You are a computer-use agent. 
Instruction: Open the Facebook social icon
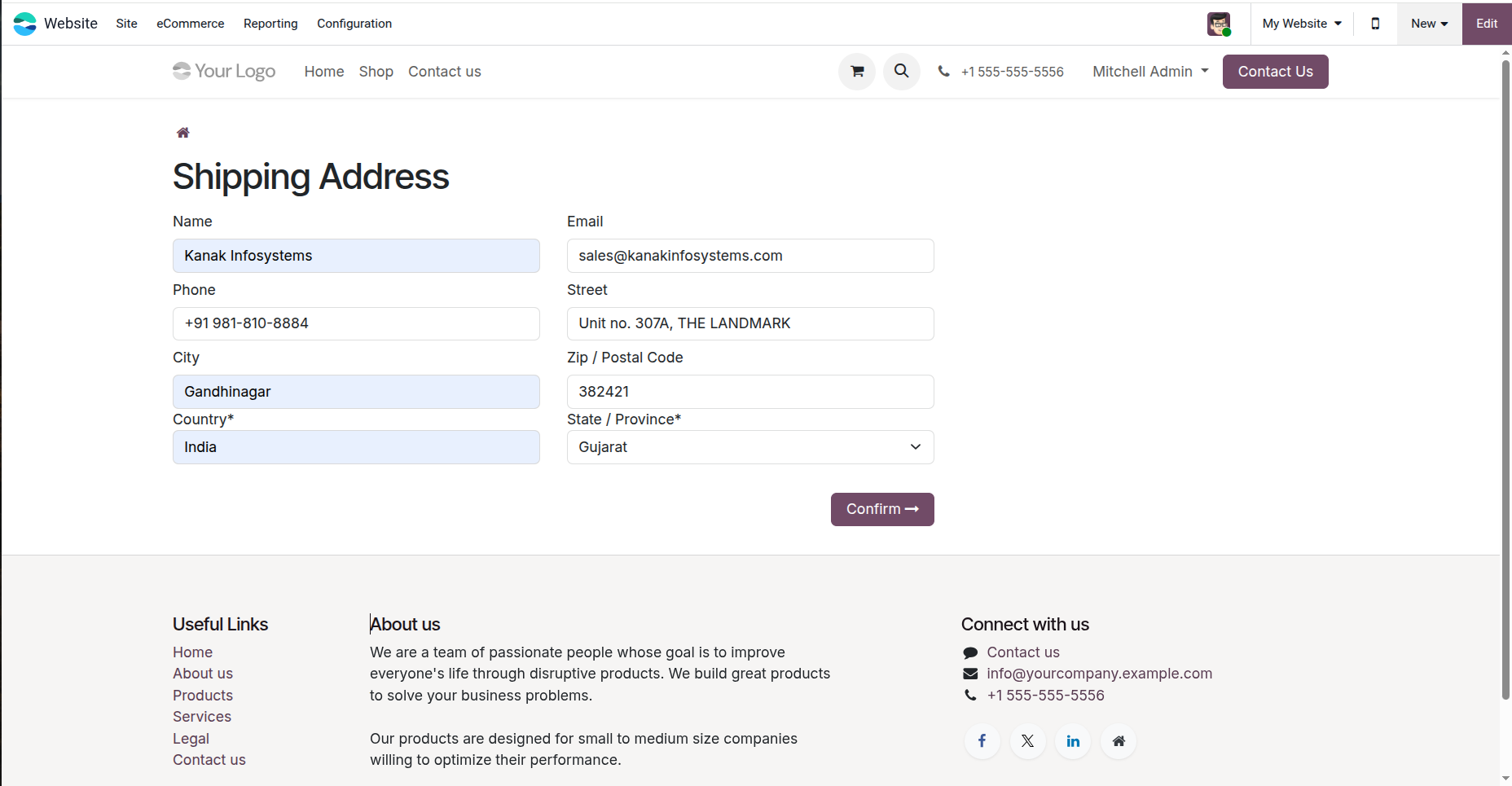click(982, 741)
